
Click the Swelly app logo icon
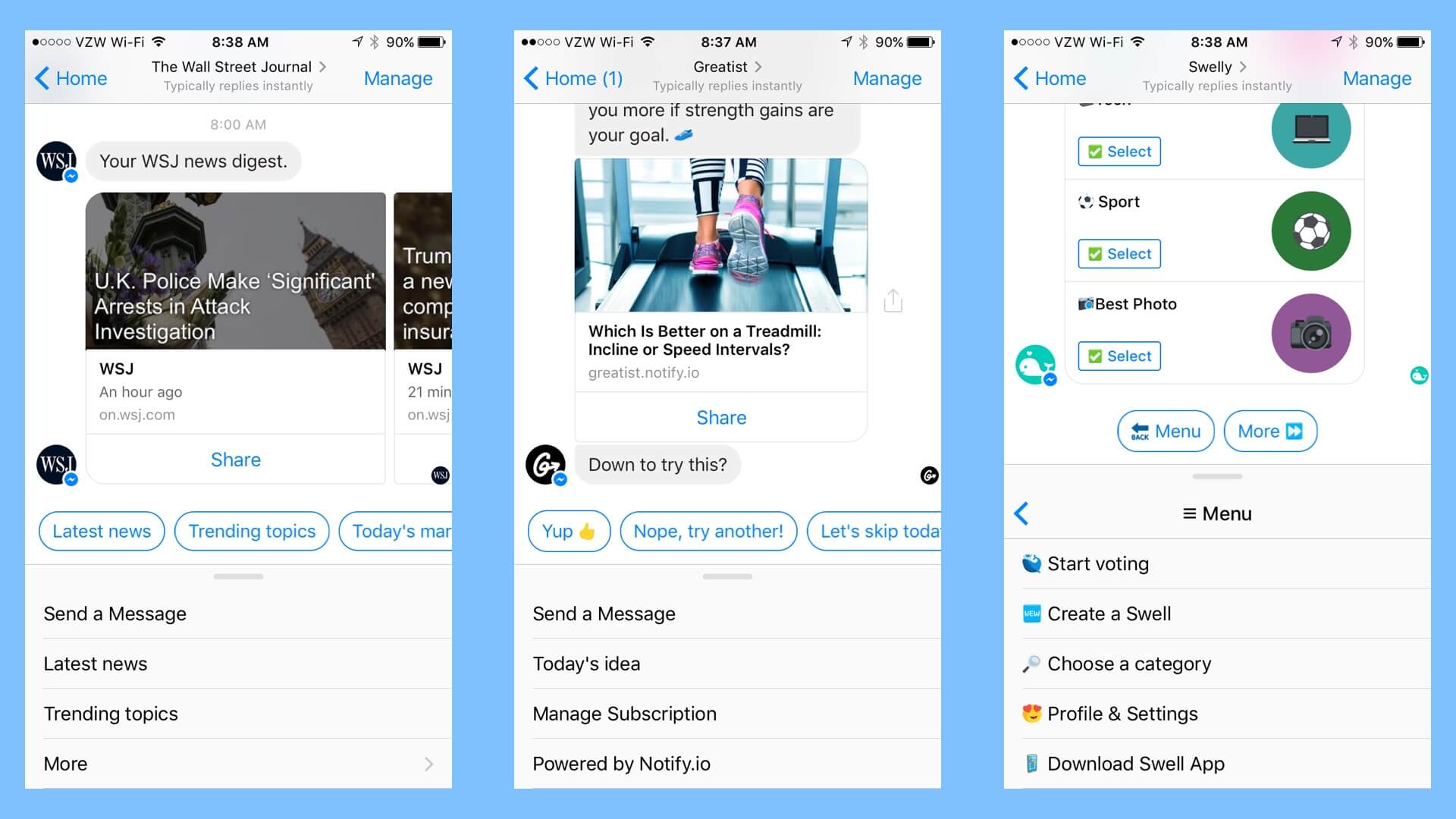[x=1035, y=364]
